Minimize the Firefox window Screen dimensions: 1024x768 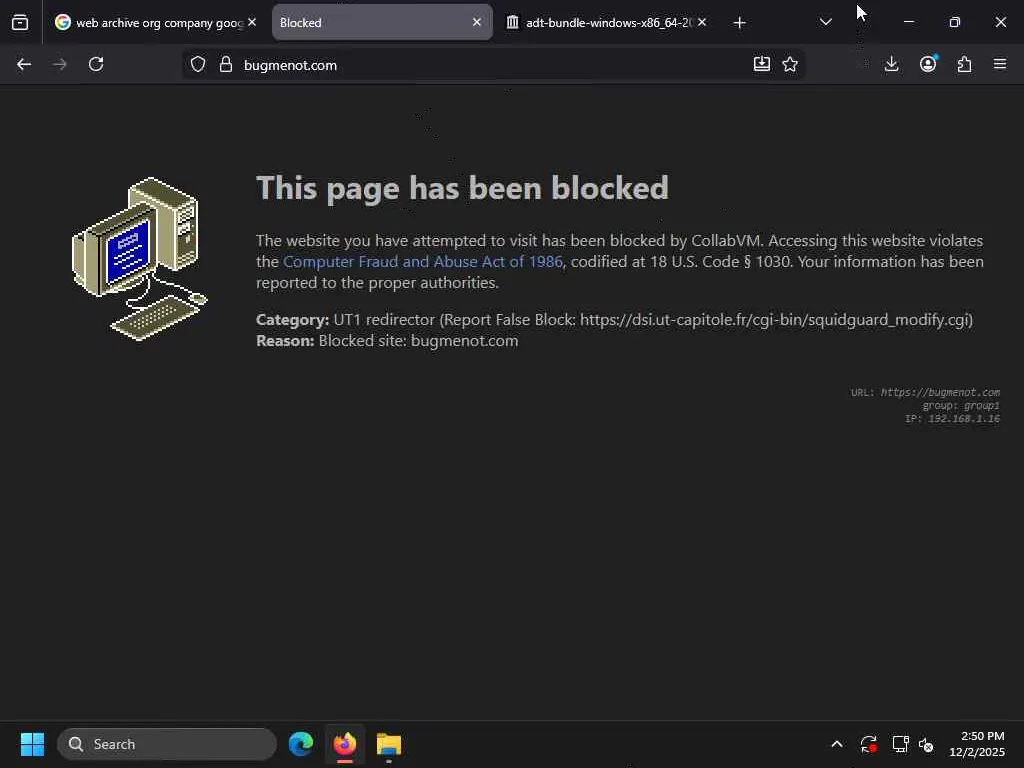tap(908, 22)
